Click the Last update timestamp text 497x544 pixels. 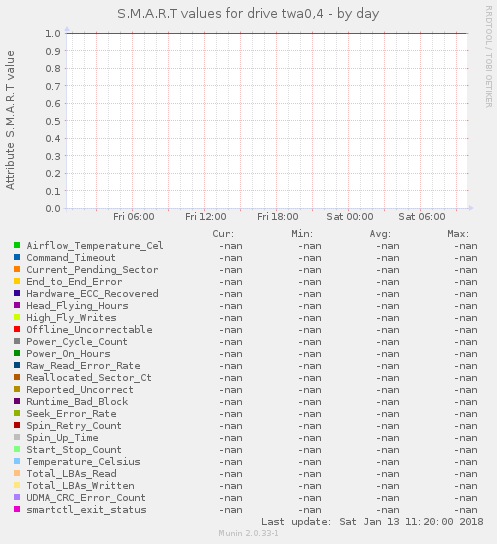tap(372, 521)
